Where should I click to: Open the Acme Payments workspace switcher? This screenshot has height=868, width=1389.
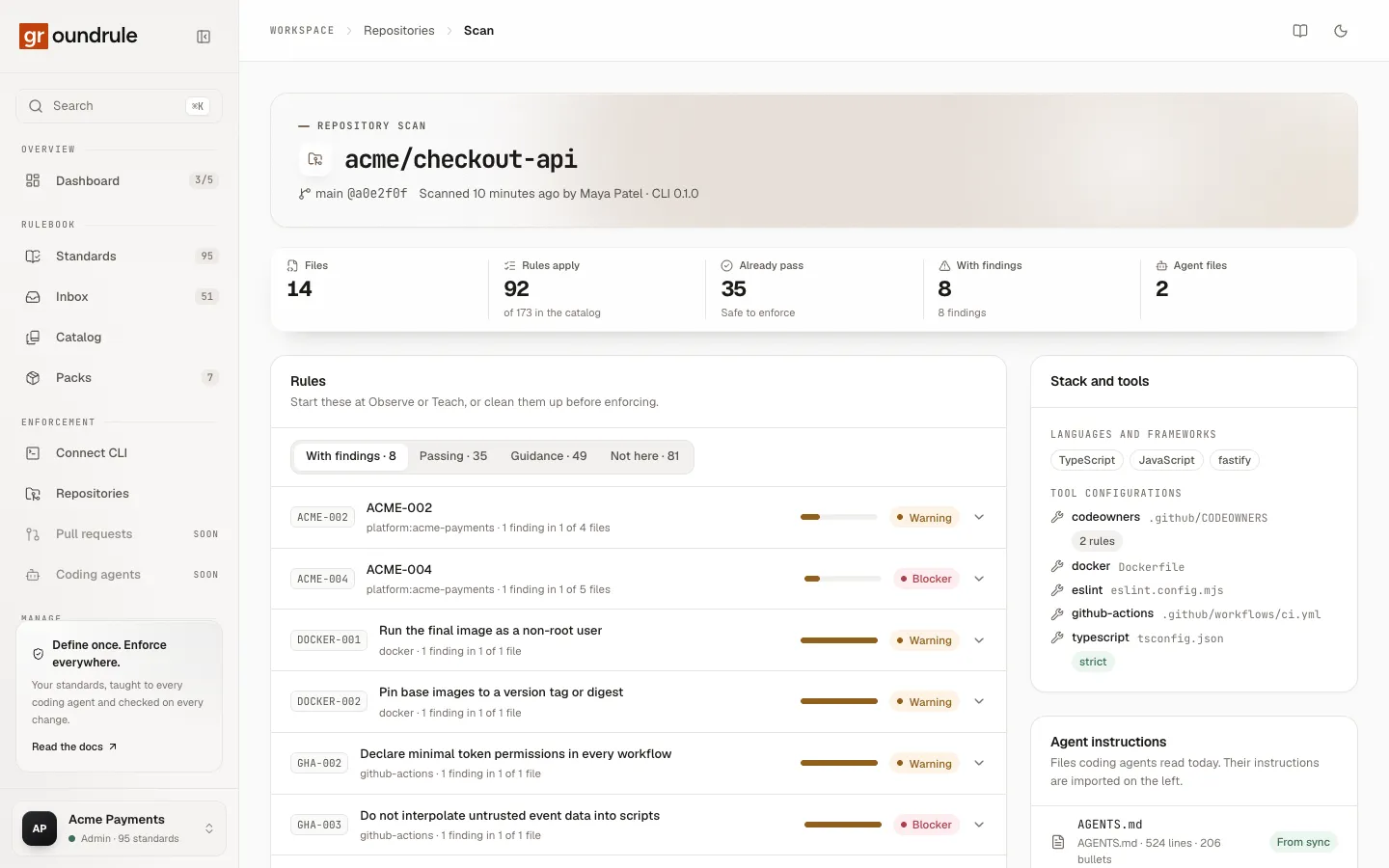click(x=120, y=828)
